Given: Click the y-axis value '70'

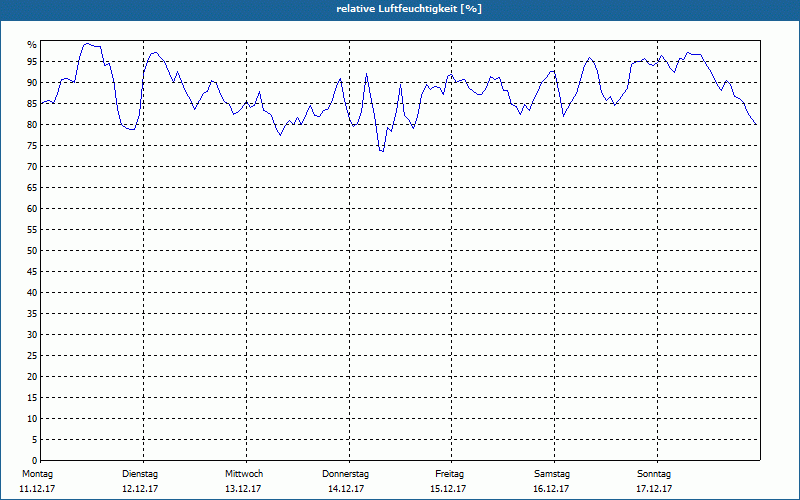Looking at the screenshot, I should (32, 167).
